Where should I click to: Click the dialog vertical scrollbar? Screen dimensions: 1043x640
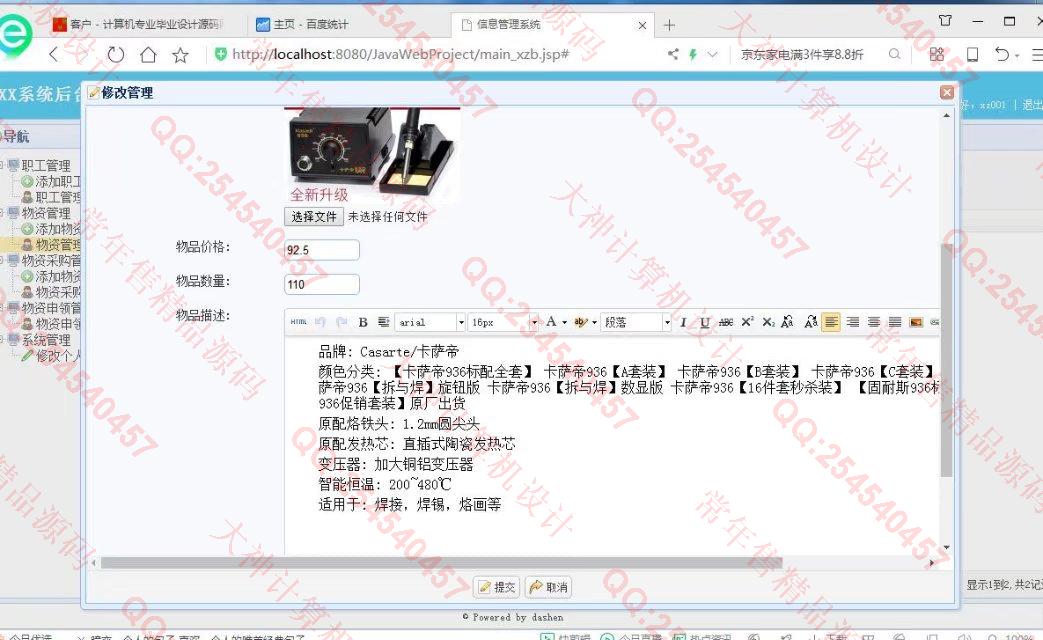coord(946,360)
